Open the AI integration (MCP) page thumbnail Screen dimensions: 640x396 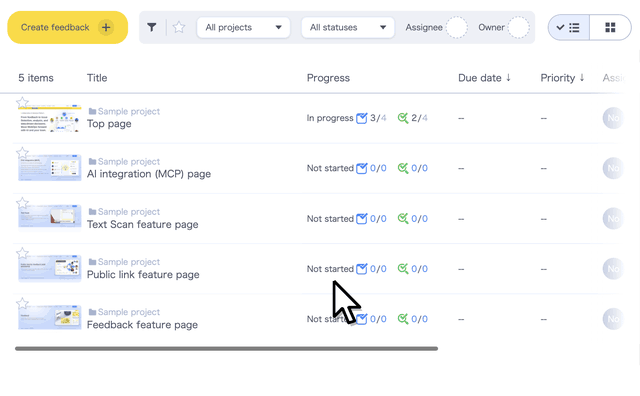pos(49,168)
